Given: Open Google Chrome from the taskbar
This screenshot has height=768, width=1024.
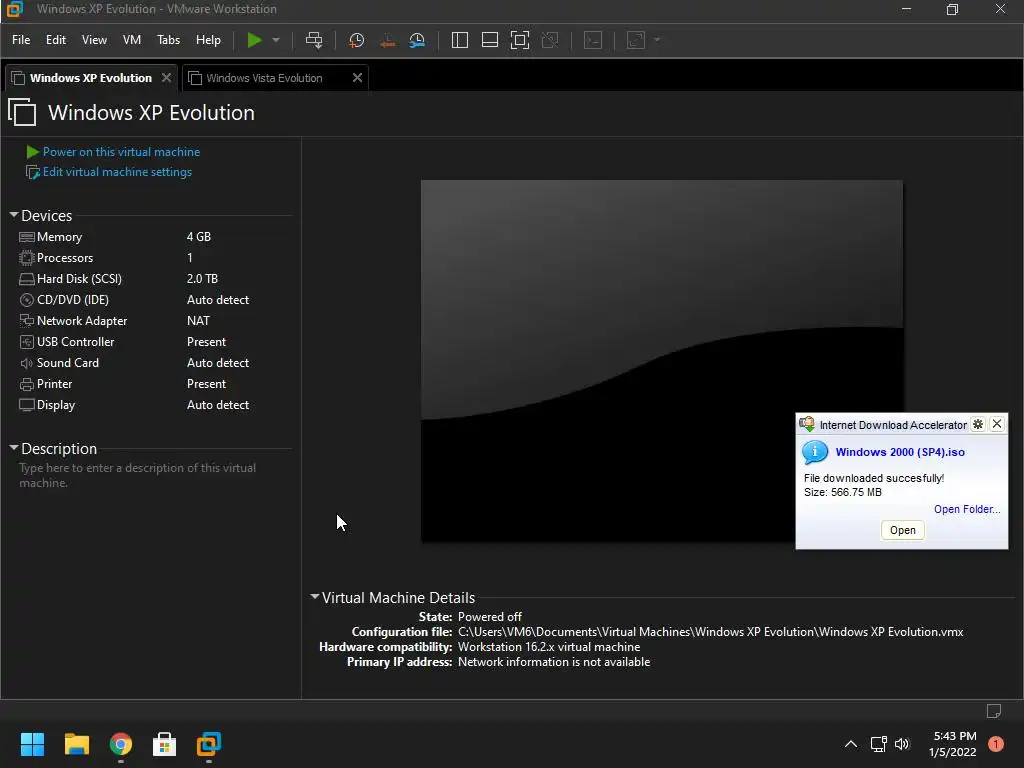Looking at the screenshot, I should pyautogui.click(x=121, y=744).
